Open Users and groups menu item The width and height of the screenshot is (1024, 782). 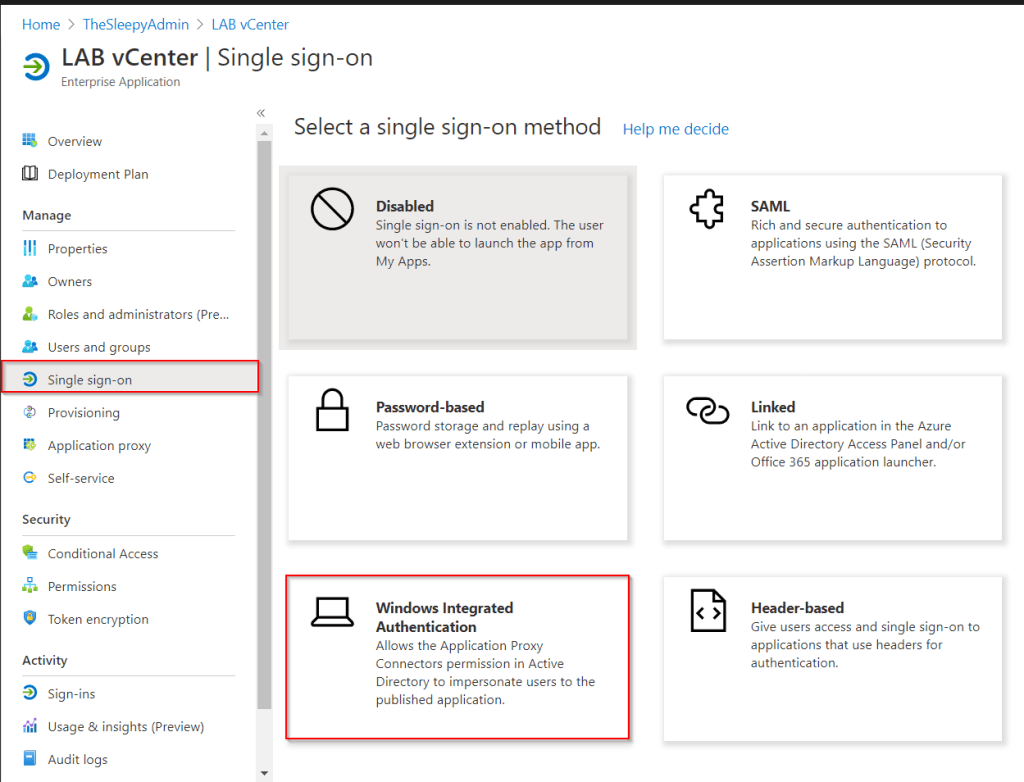[x=99, y=347]
